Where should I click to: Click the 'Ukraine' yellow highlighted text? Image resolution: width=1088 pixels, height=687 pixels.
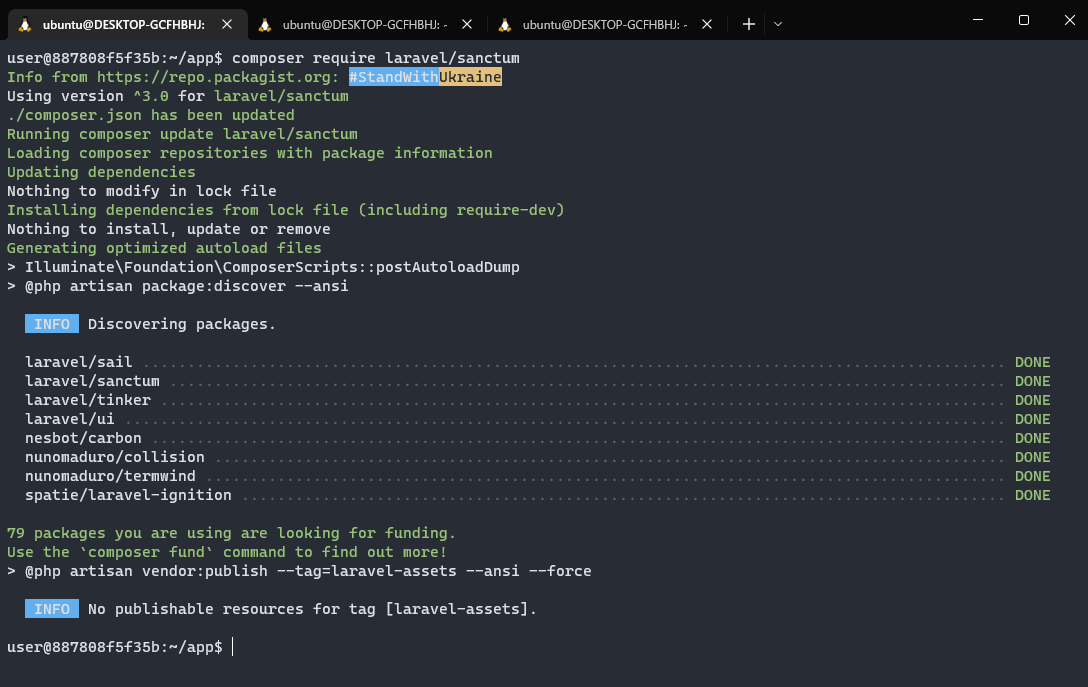pyautogui.click(x=470, y=77)
